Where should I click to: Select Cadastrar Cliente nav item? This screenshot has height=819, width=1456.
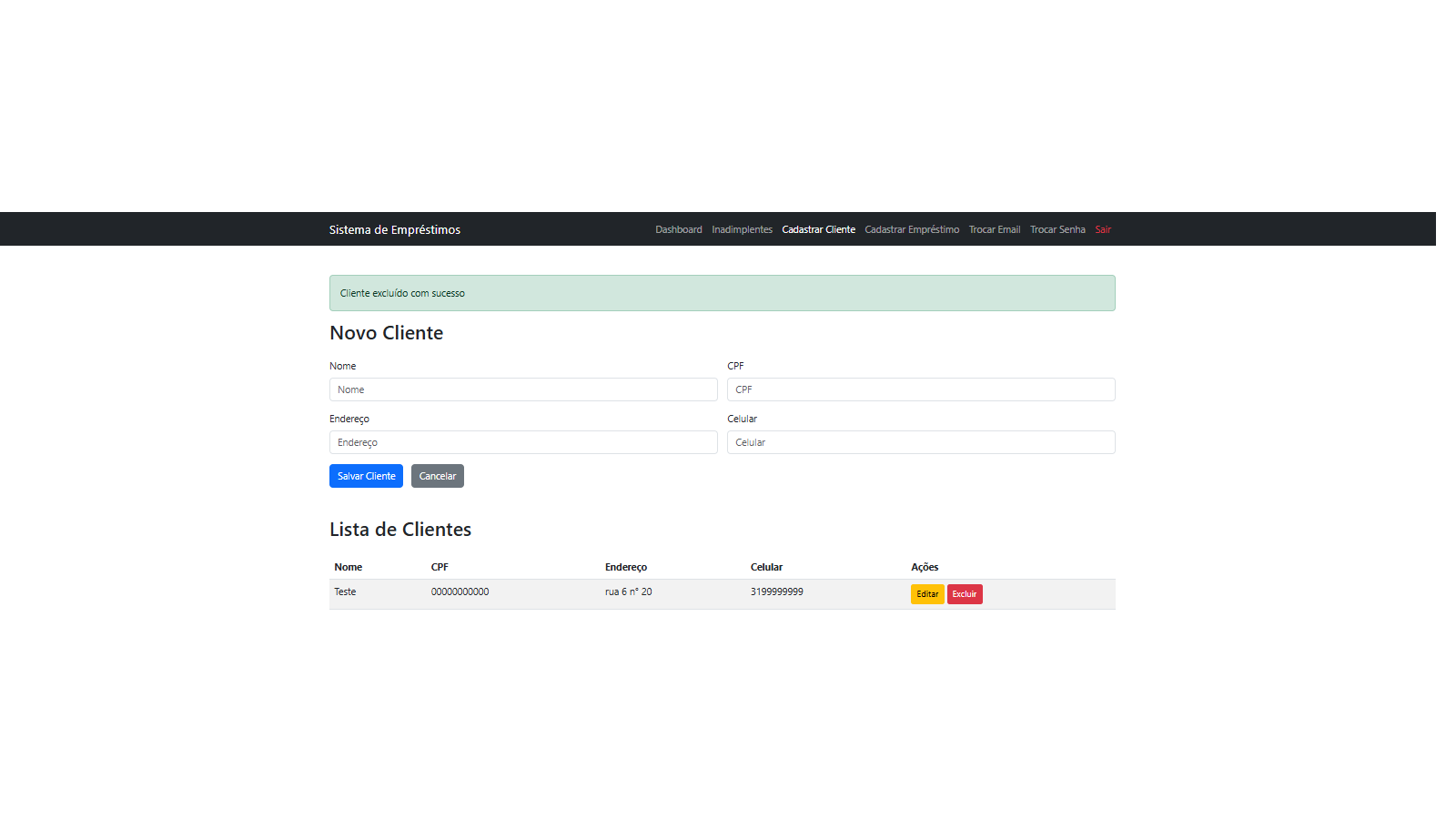tap(818, 229)
